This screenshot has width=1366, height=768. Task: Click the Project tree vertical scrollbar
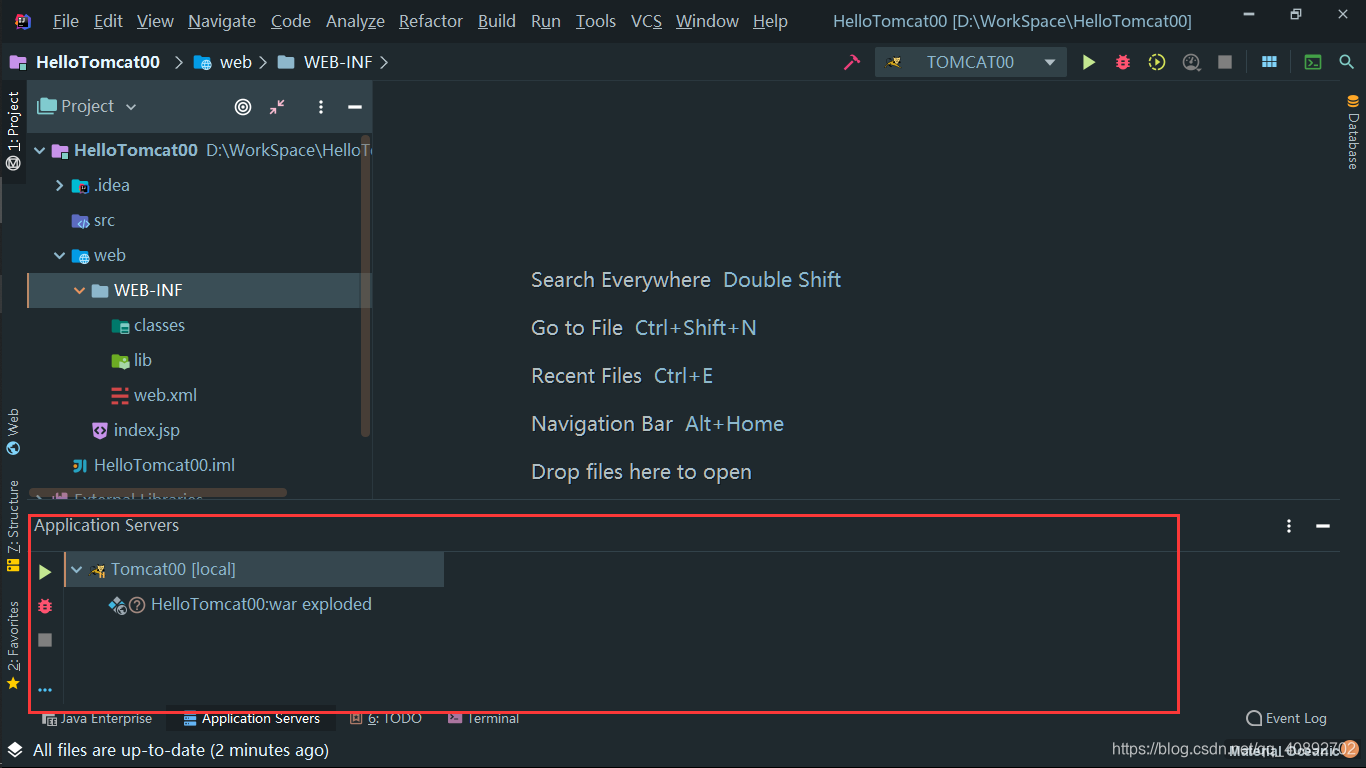[x=366, y=285]
